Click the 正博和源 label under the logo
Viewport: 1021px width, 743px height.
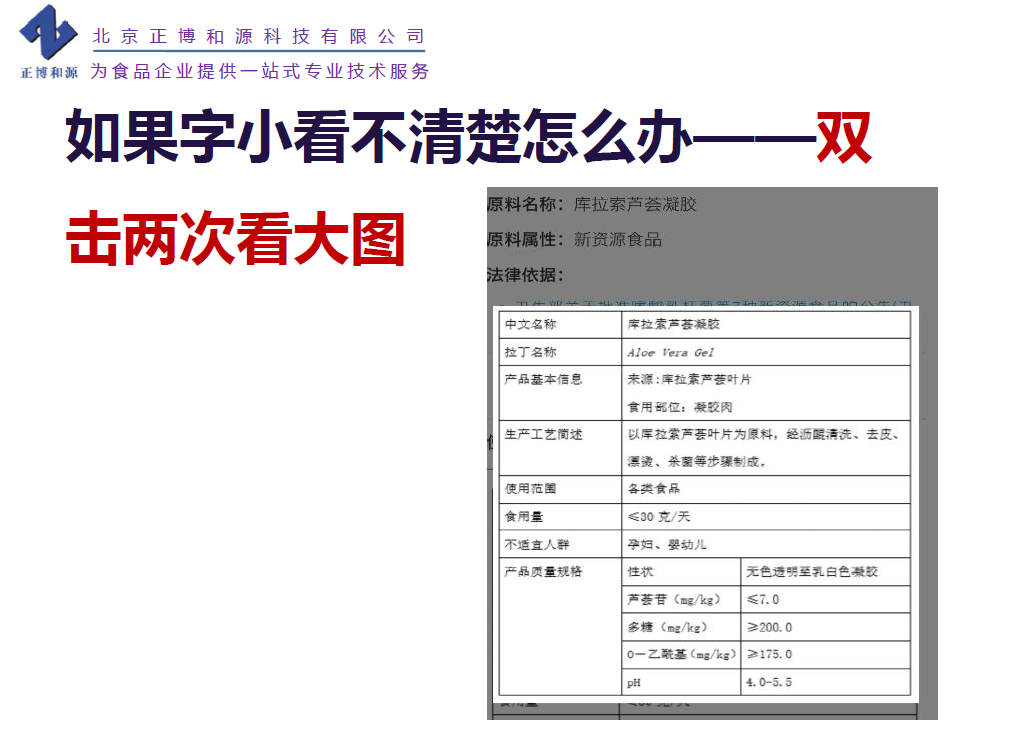(x=49, y=72)
